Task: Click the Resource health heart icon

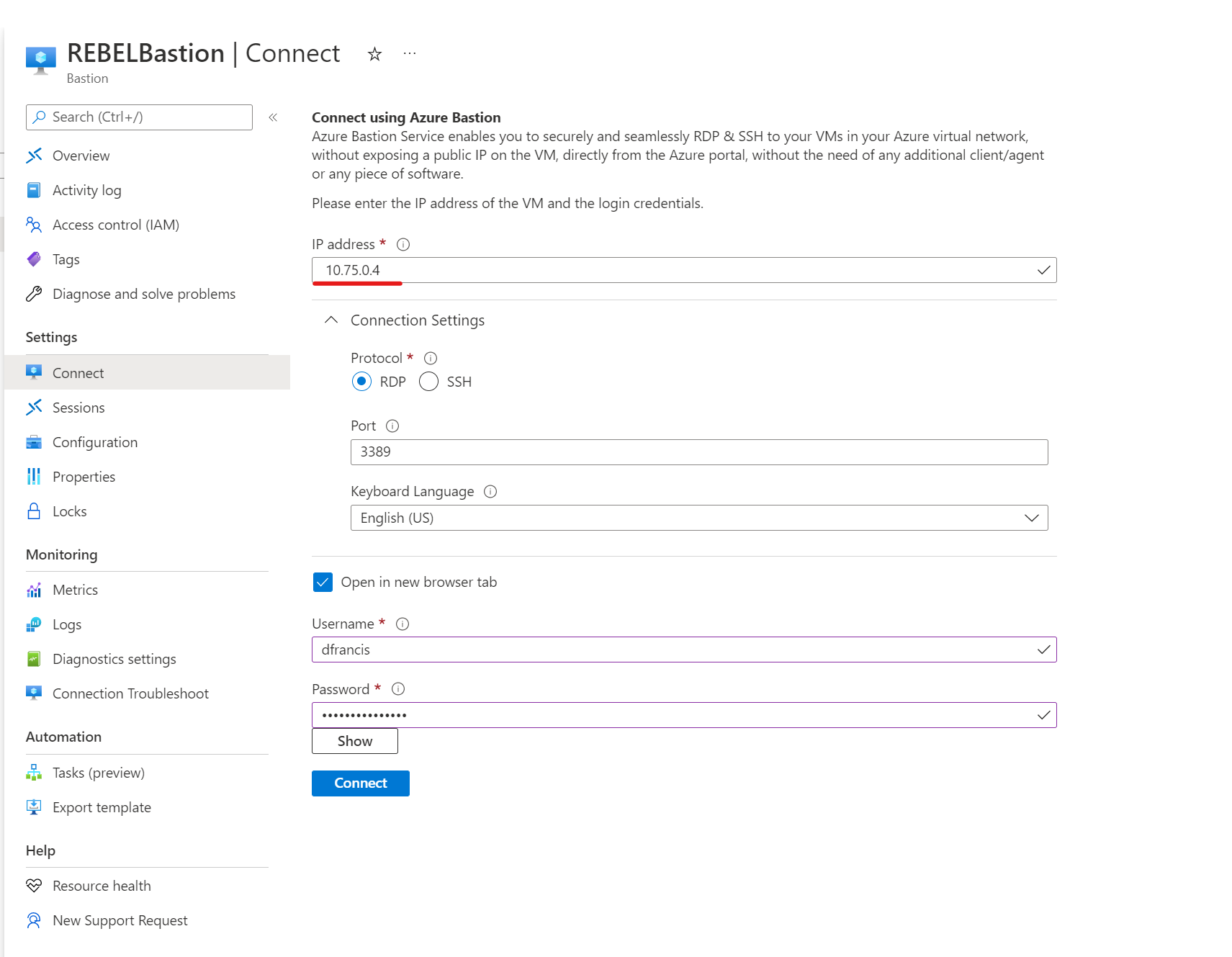Action: coord(34,886)
